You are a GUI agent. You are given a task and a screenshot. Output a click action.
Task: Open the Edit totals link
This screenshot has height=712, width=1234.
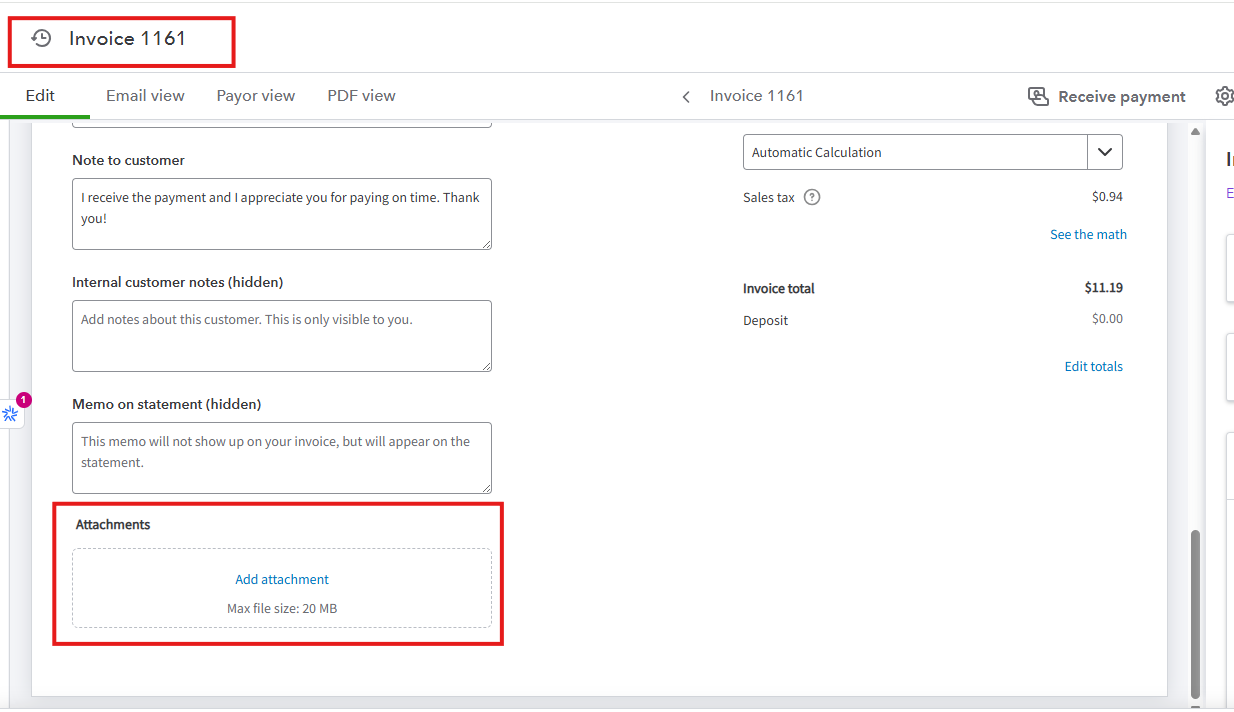click(1093, 366)
